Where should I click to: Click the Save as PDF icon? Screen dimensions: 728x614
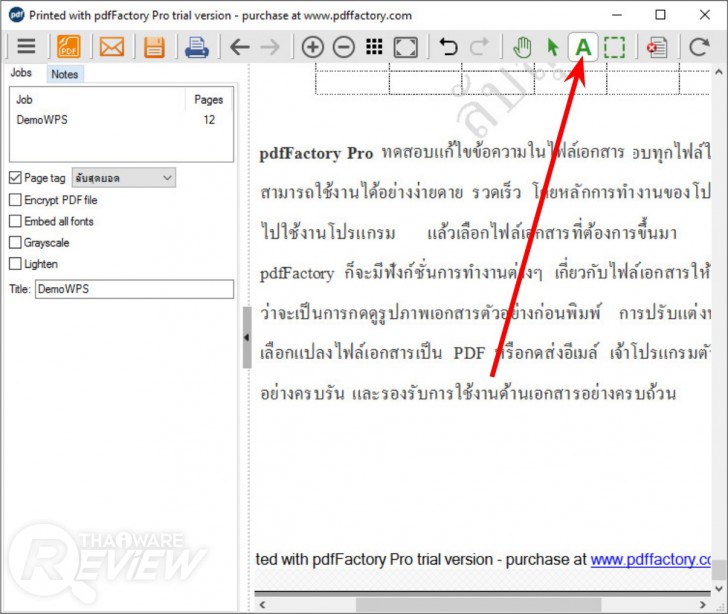(x=68, y=46)
